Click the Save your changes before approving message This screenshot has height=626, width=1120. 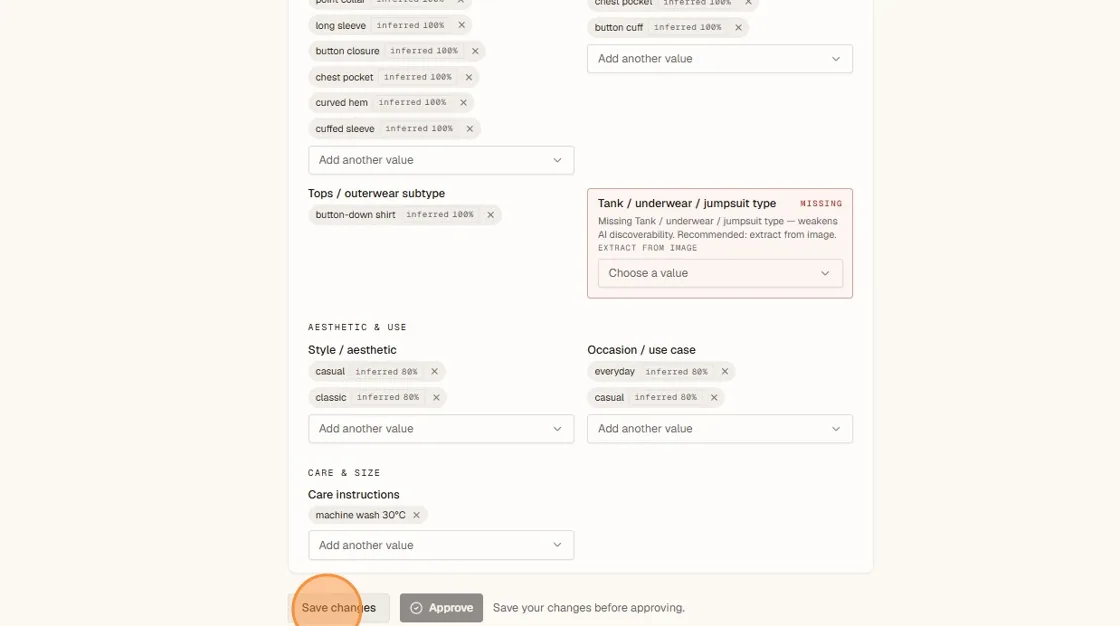pyautogui.click(x=589, y=607)
